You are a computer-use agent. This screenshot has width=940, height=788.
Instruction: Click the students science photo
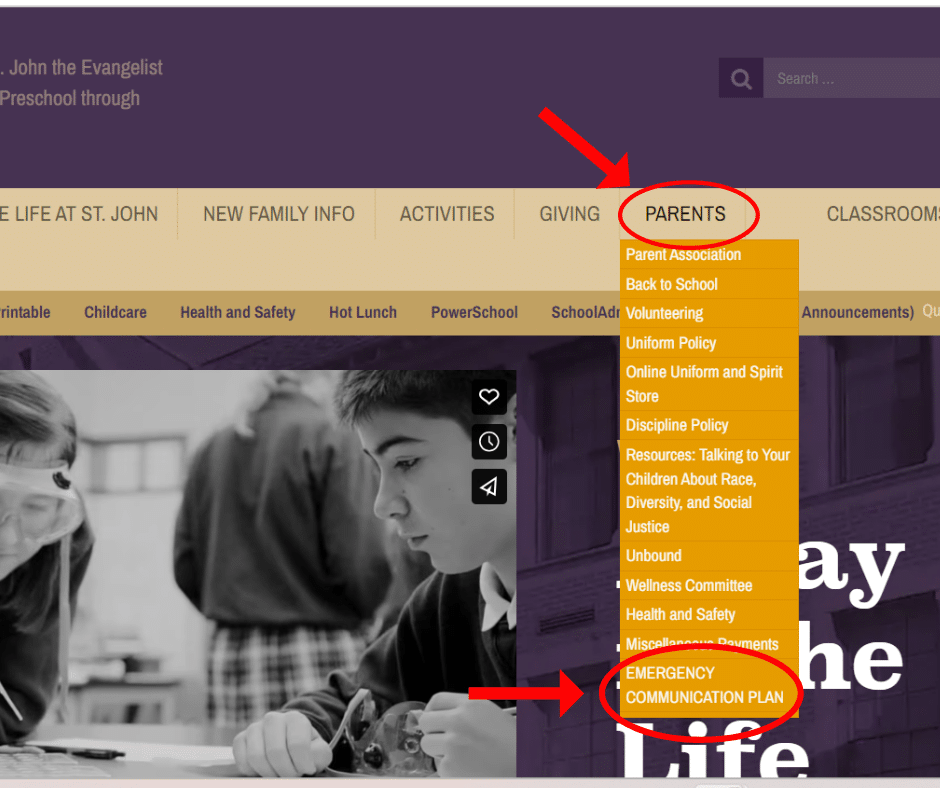click(x=258, y=573)
